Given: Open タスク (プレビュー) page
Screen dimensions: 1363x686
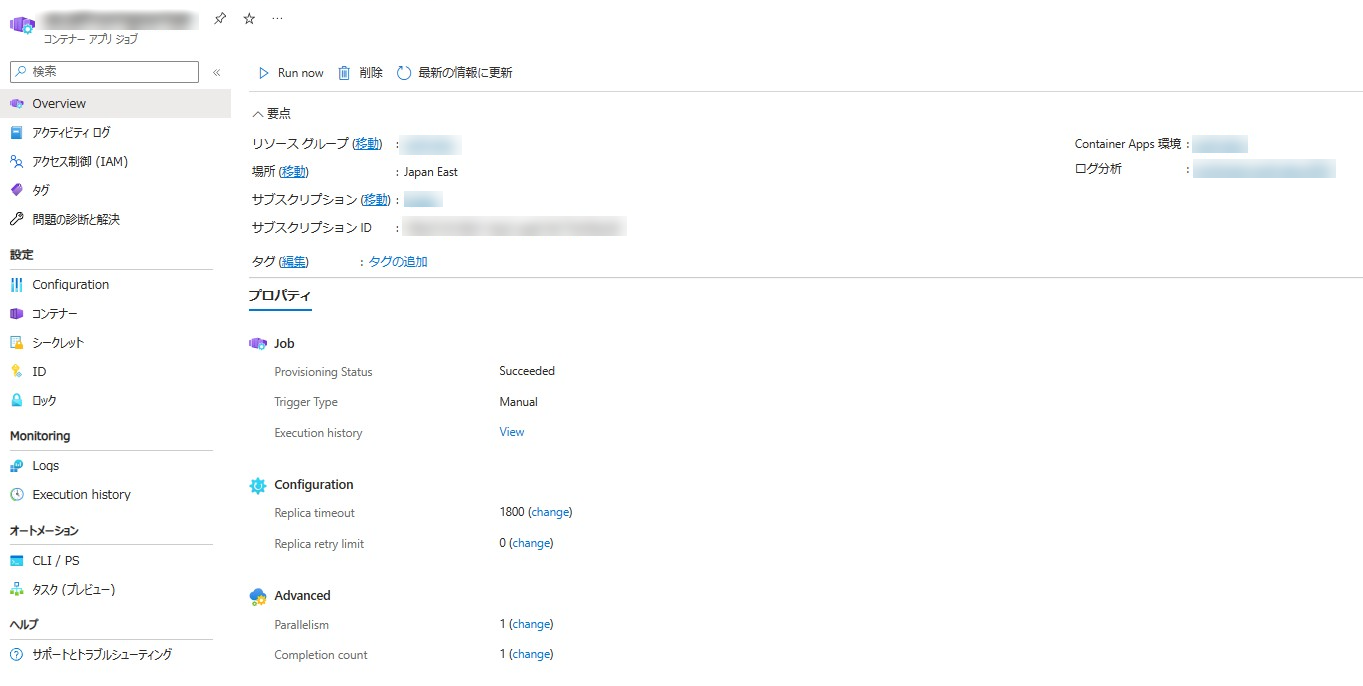Looking at the screenshot, I should tap(71, 589).
